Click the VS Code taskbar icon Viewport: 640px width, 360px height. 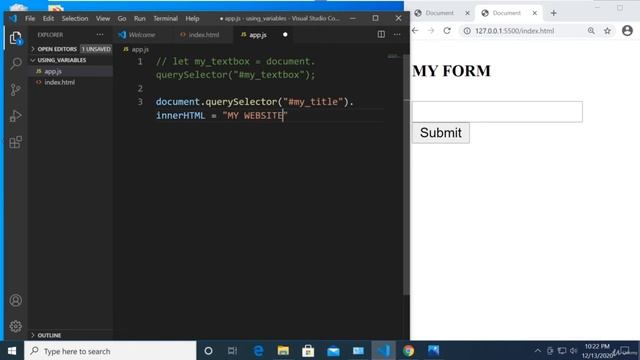pyautogui.click(x=383, y=351)
